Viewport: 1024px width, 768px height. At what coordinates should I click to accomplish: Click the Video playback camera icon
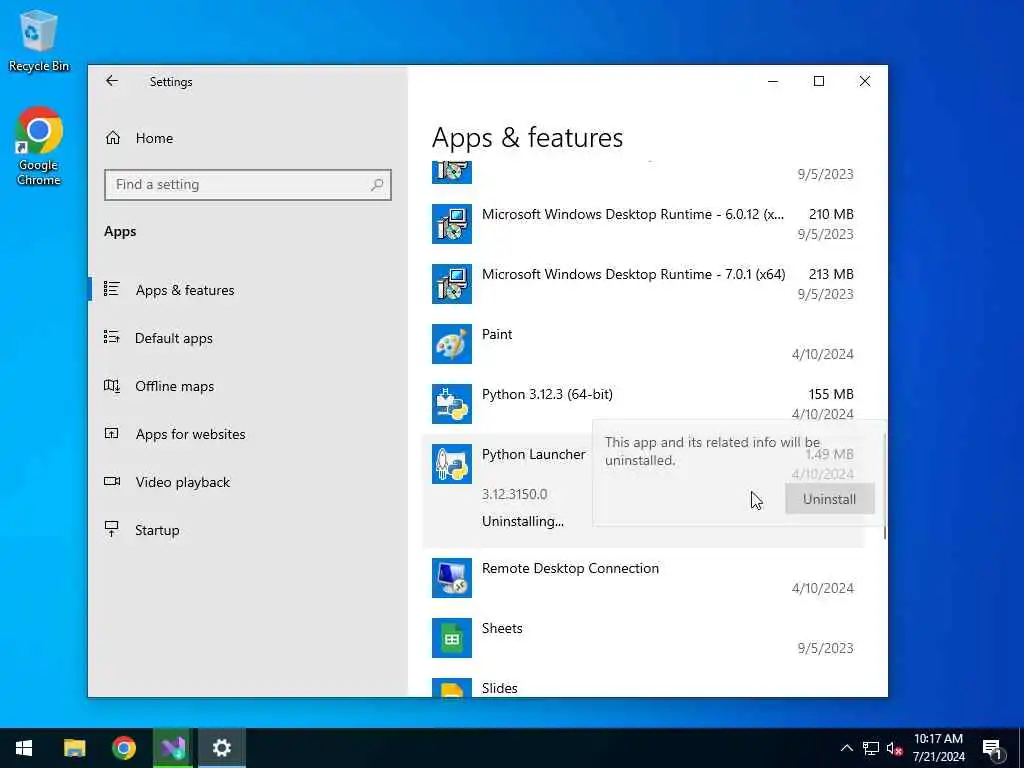[112, 481]
